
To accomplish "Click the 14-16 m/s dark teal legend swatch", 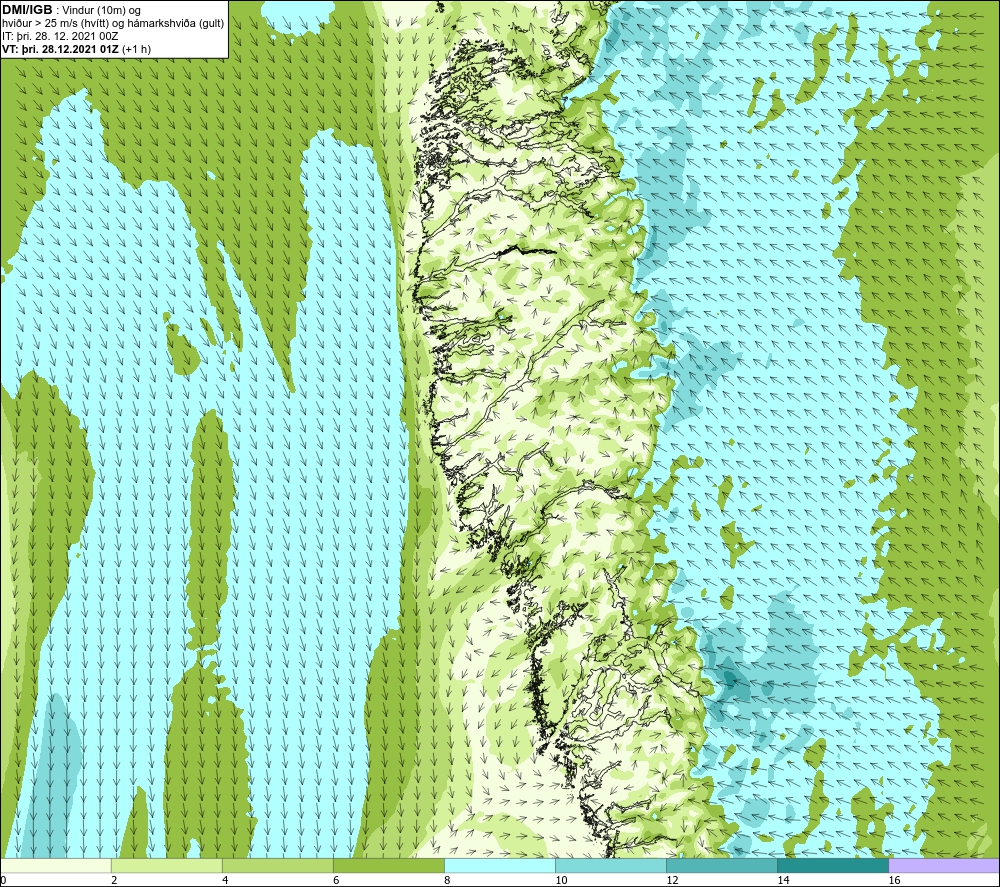I will (833, 865).
